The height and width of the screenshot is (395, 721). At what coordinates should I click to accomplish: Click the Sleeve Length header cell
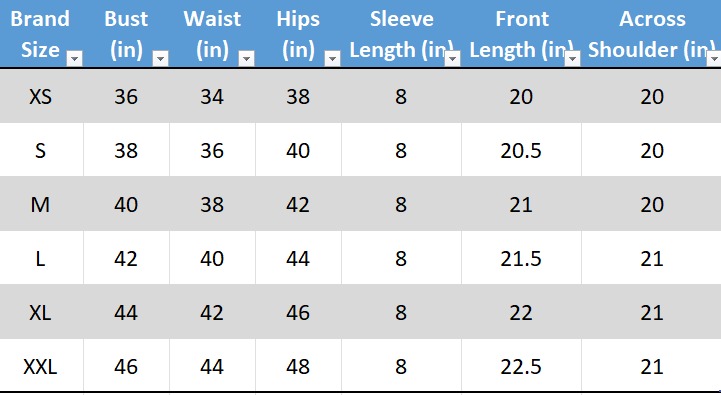coord(401,34)
